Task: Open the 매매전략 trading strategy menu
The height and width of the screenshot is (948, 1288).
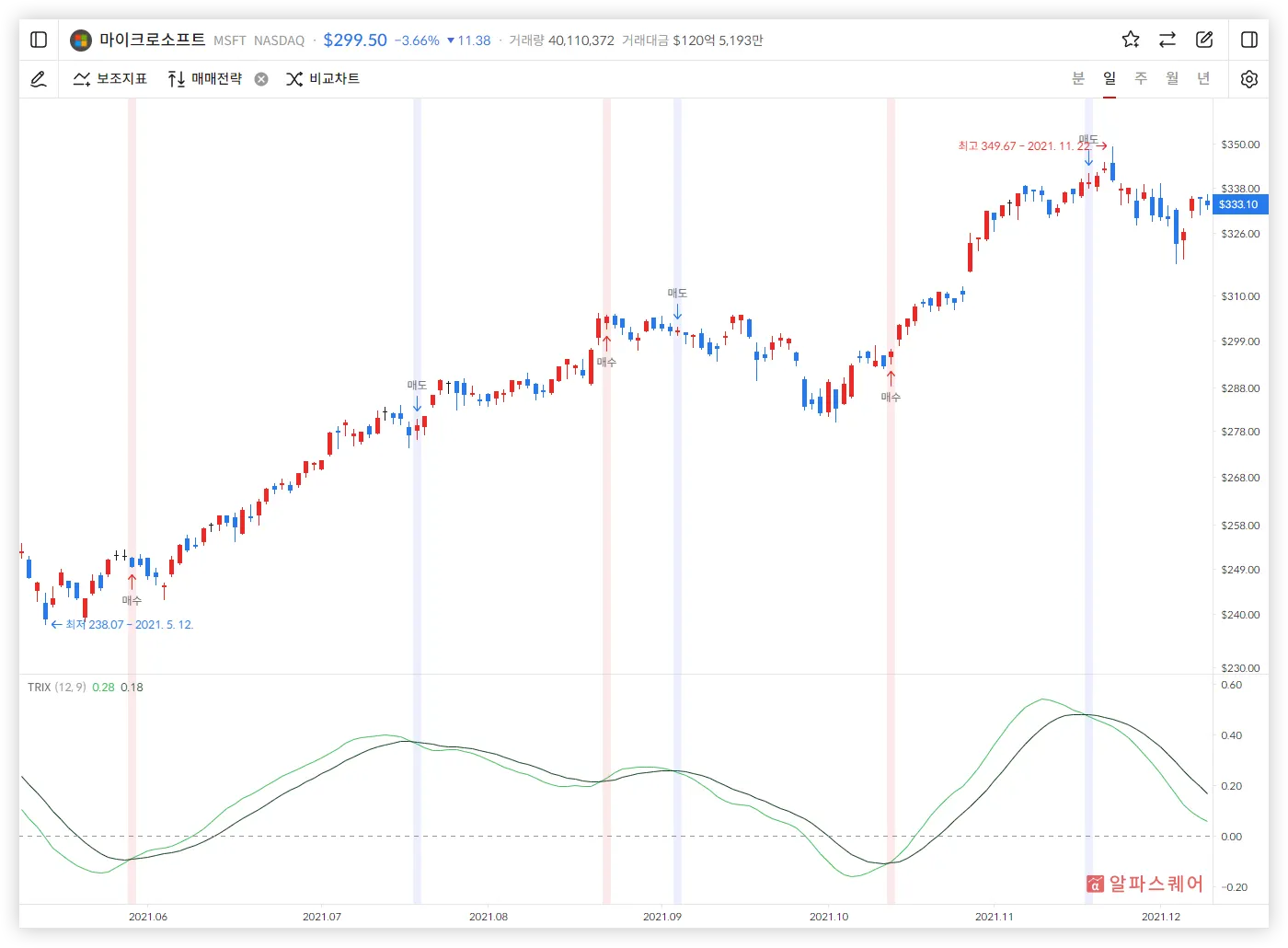Action: 204,79
